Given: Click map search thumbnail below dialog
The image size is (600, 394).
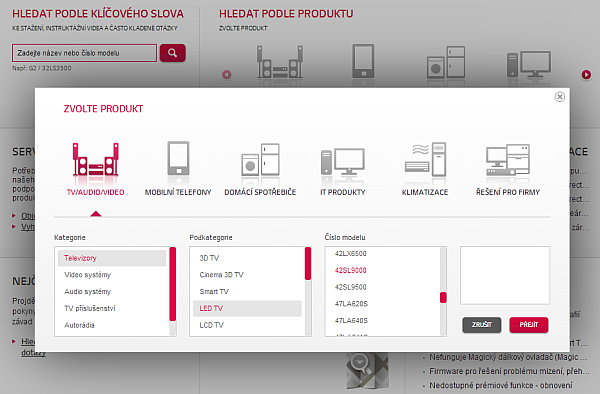Looking at the screenshot, I should pos(367,371).
